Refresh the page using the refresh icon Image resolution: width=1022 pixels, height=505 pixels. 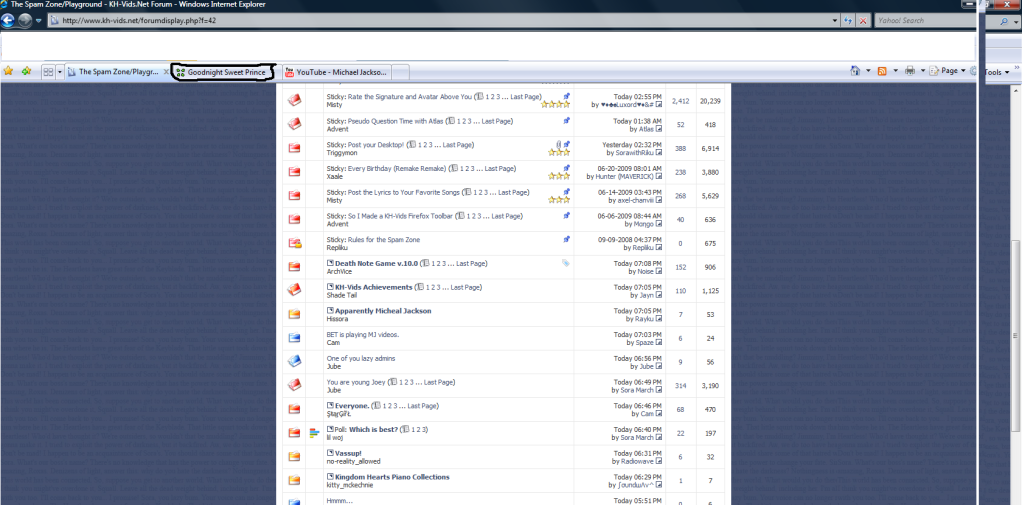click(x=848, y=21)
